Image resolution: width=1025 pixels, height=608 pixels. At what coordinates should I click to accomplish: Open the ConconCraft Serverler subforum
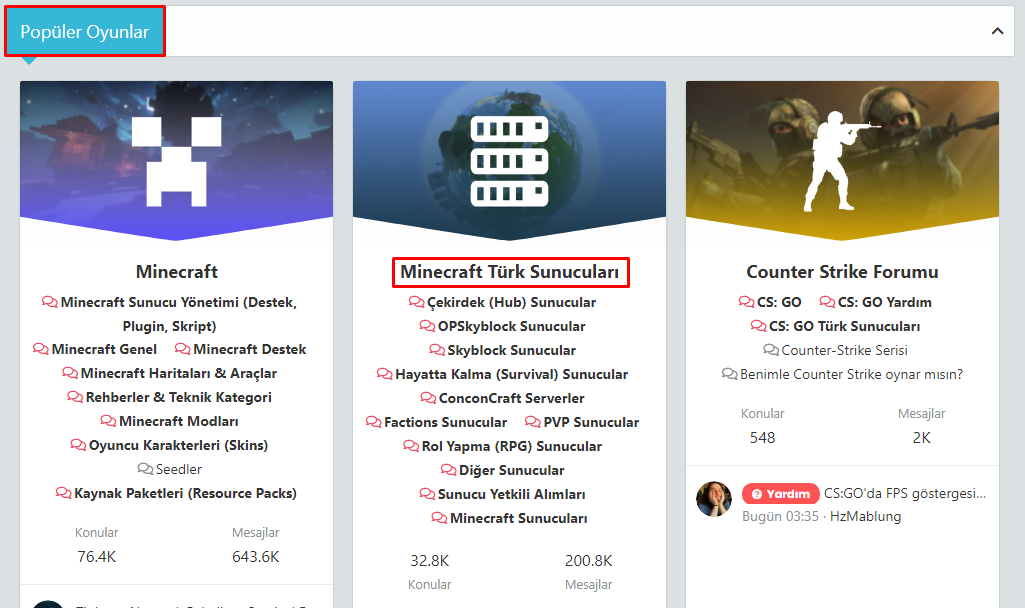(511, 398)
